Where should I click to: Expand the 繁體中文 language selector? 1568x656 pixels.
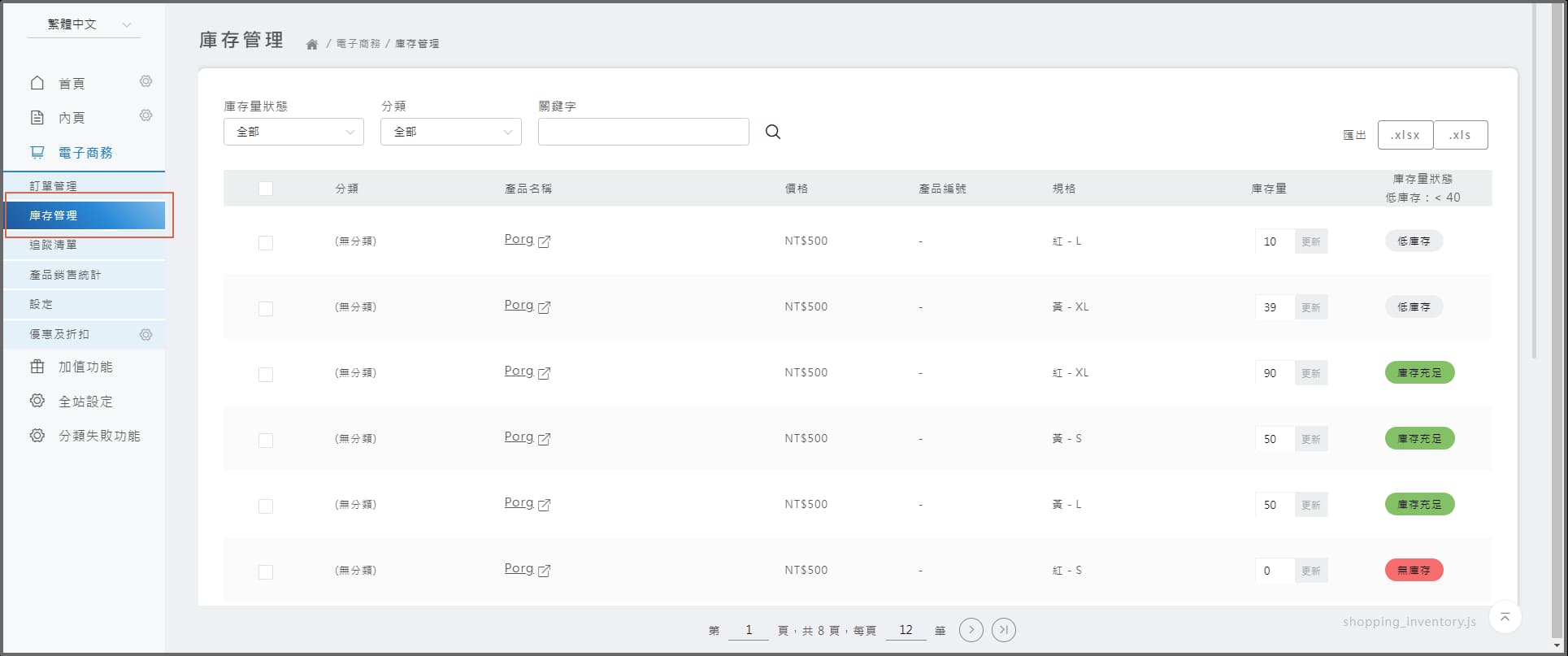(85, 24)
